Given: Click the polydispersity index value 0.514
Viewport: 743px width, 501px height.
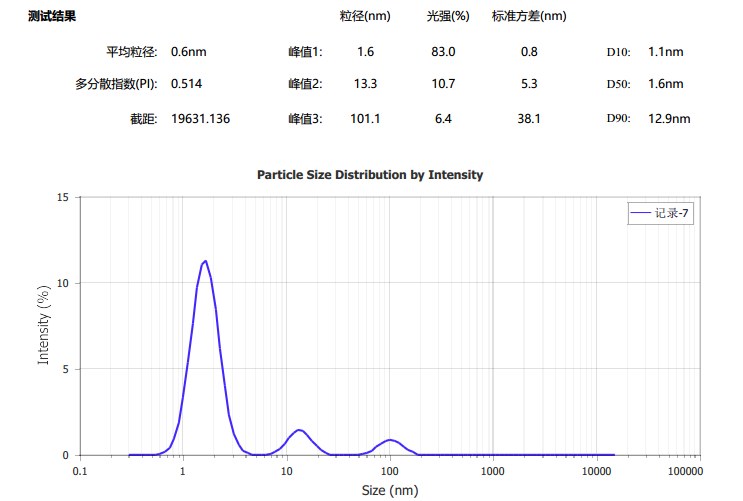Looking at the screenshot, I should [x=186, y=84].
